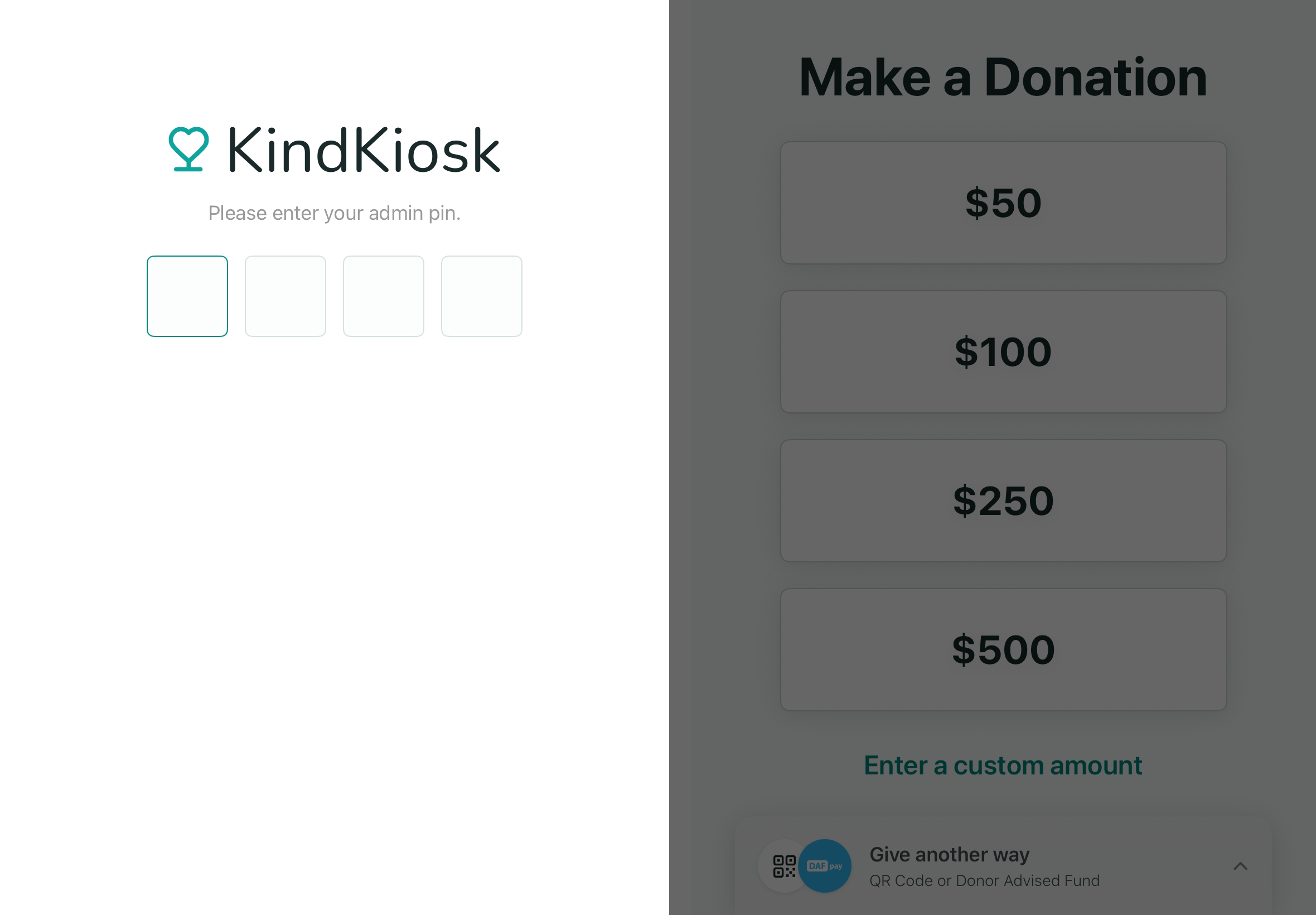Click the "Please enter your admin pin" text
Screen dimensions: 1316x915
pos(334,213)
